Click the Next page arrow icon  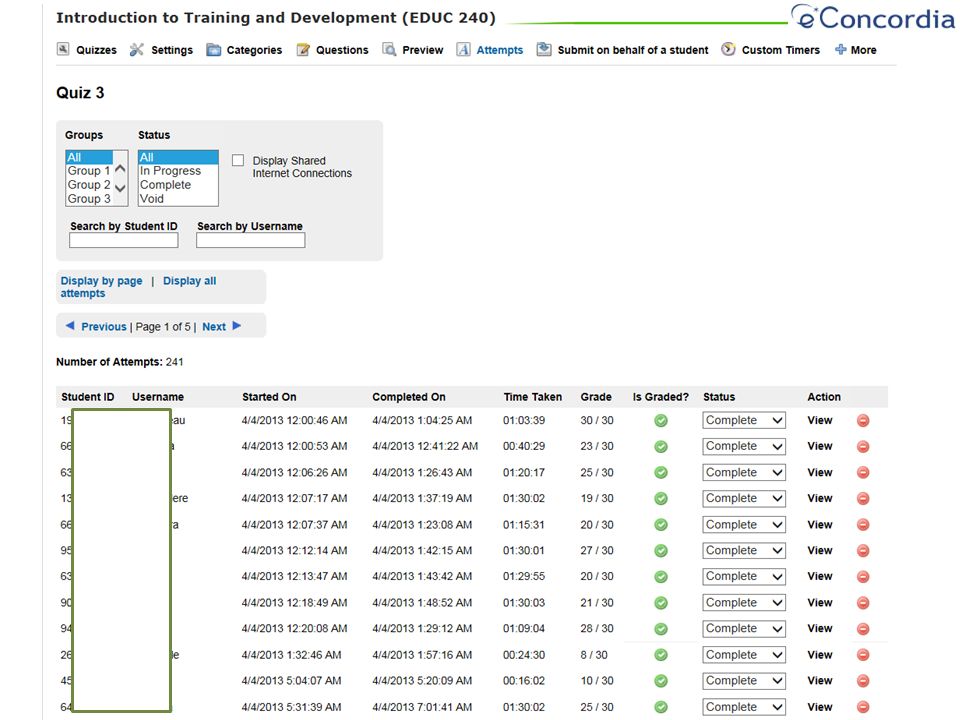tap(237, 326)
